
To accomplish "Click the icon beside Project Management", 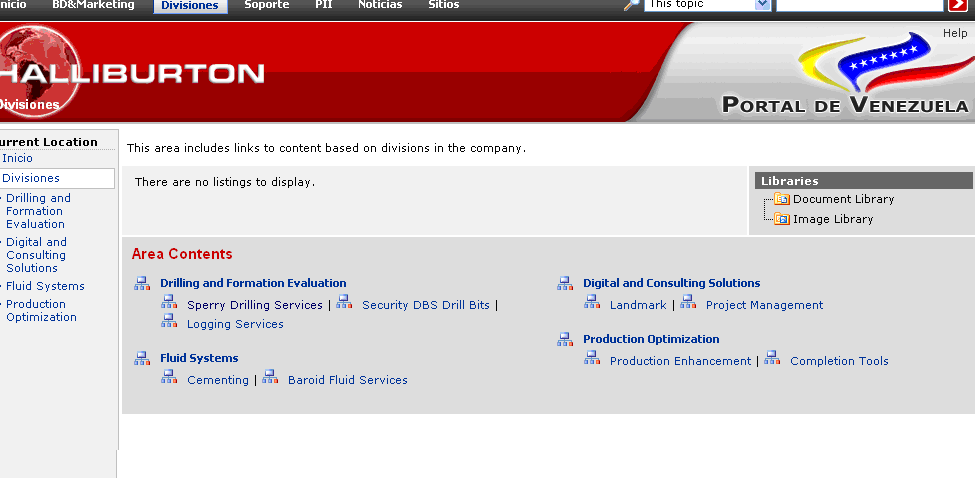I will tap(688, 302).
